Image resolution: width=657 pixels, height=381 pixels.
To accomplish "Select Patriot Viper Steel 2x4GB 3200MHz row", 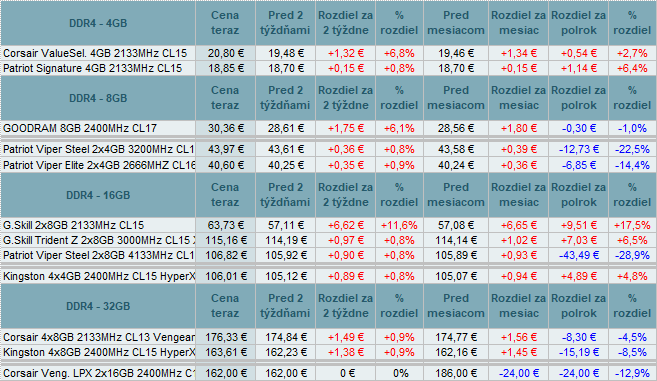I will pyautogui.click(x=328, y=149).
